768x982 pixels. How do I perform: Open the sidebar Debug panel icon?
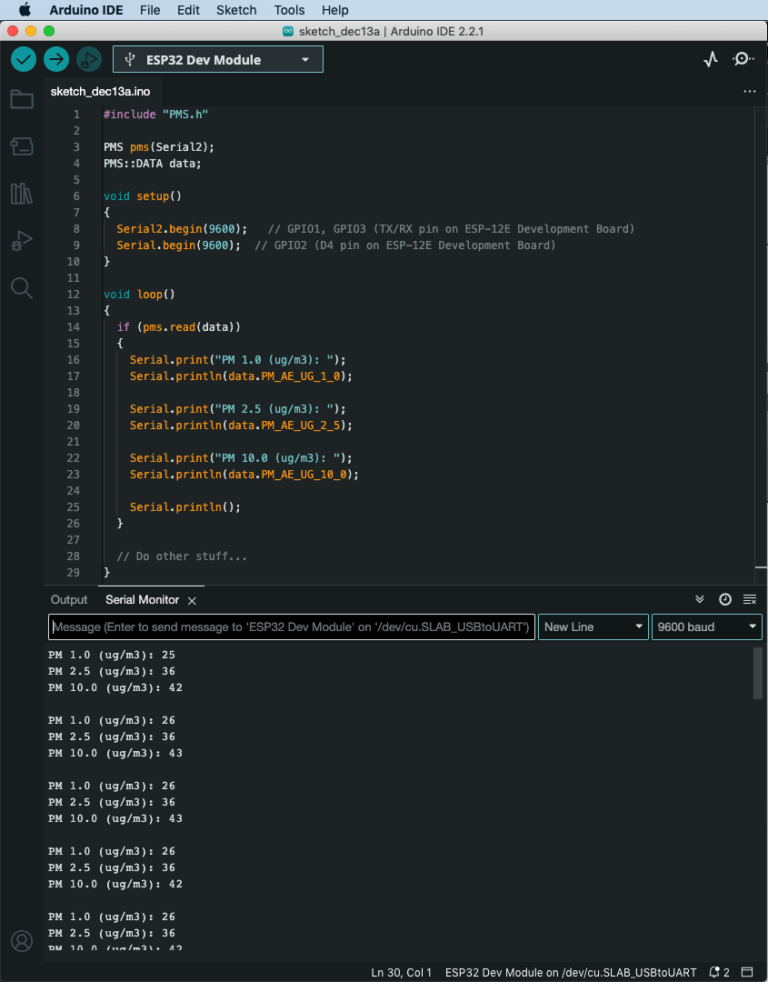tap(21, 241)
